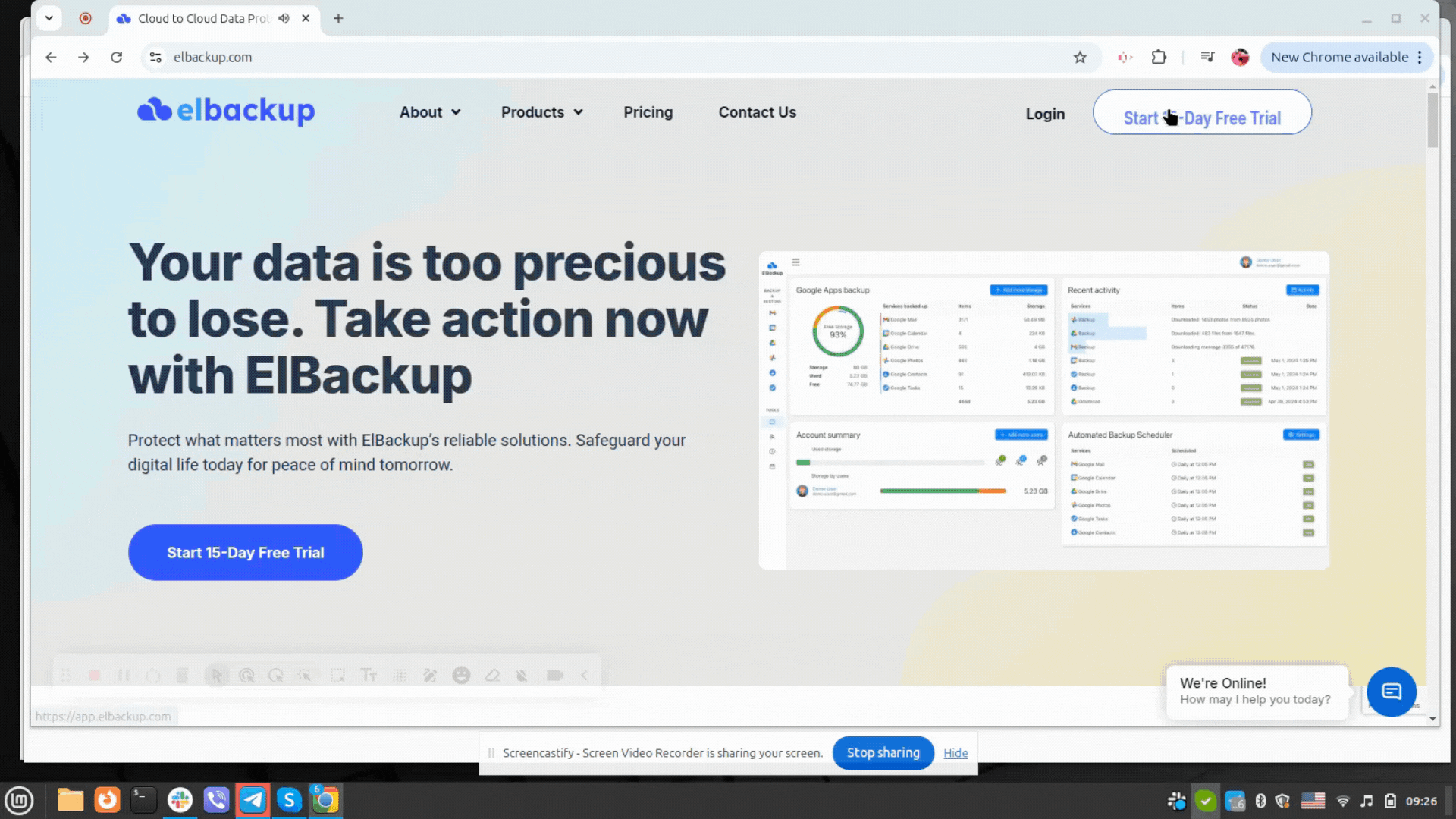Open the security shield tray icon
Screen dimensions: 1456x819
[x=1283, y=801]
